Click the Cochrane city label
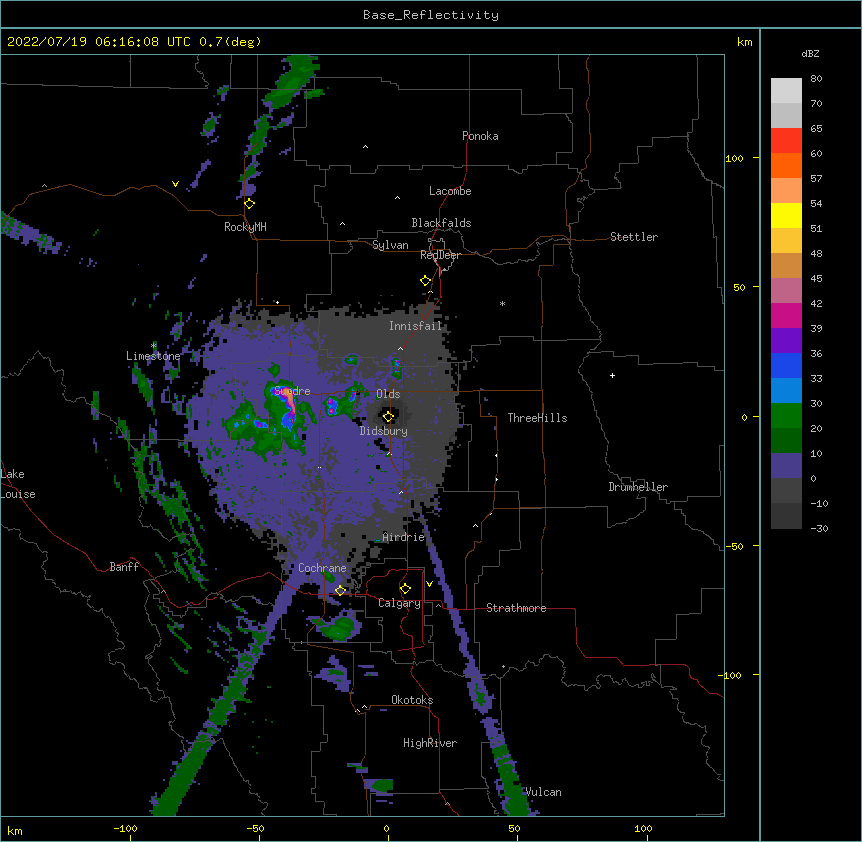 (322, 568)
